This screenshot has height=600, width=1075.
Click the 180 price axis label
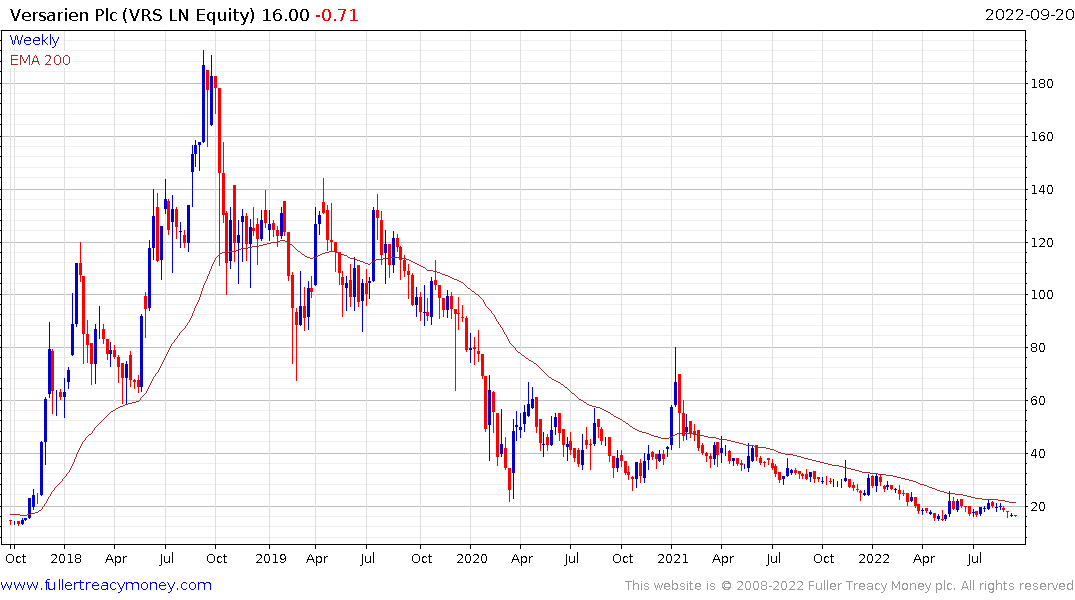pyautogui.click(x=1042, y=84)
